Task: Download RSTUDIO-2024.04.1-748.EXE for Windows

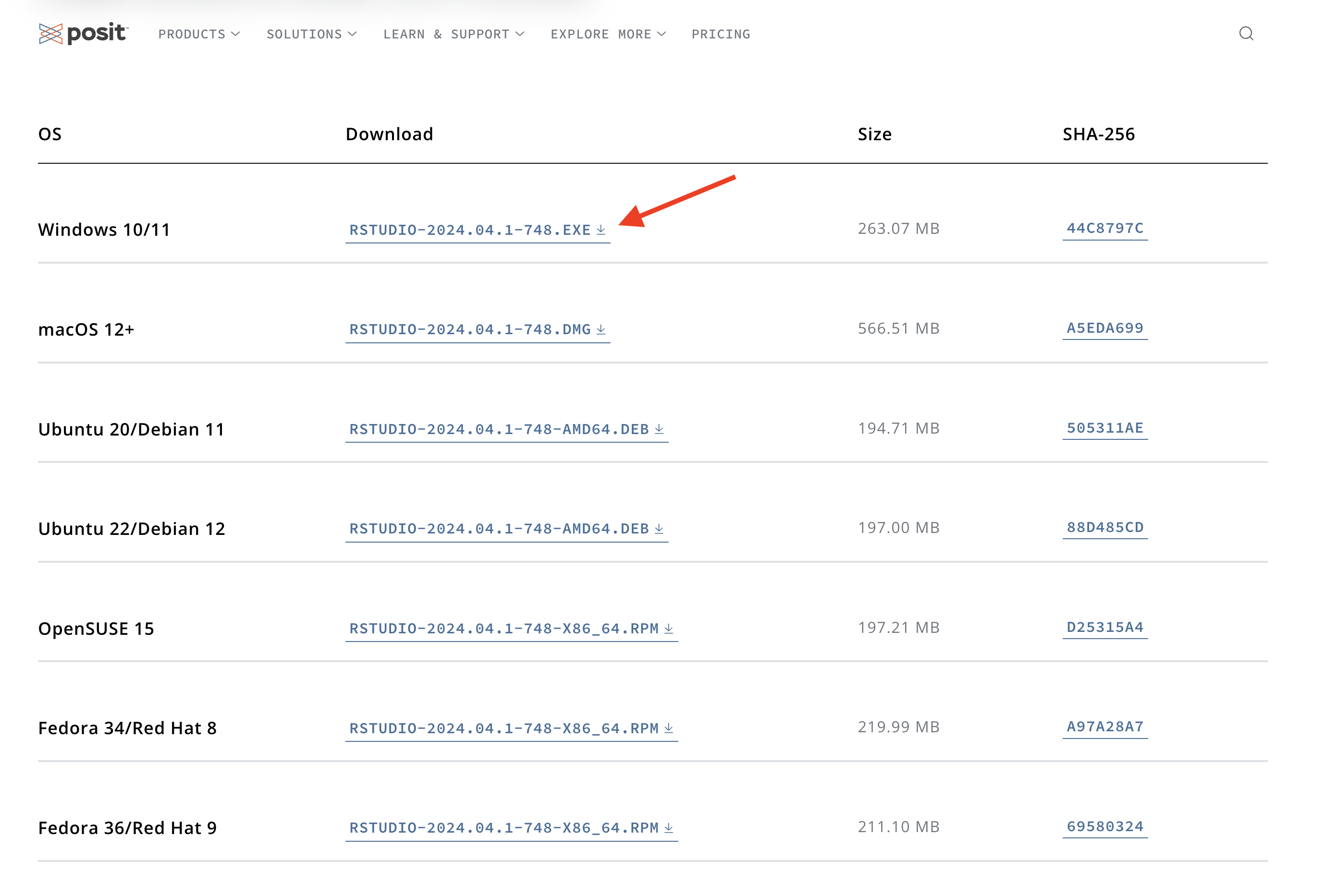Action: [x=478, y=230]
